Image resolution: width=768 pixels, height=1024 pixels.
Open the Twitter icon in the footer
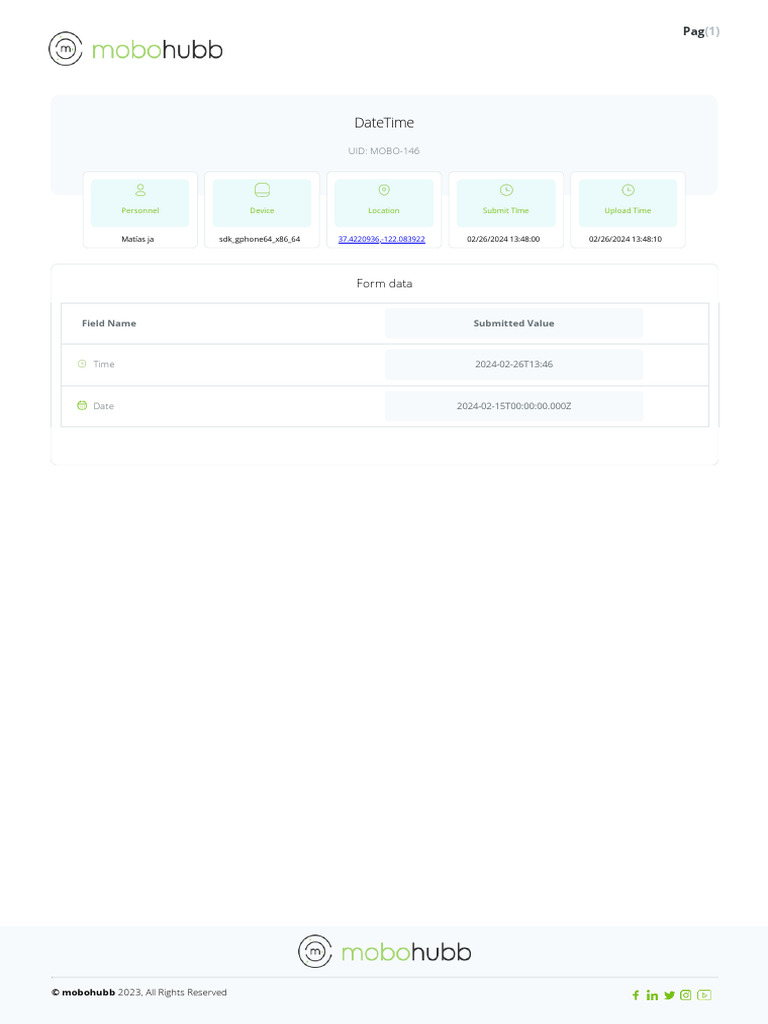669,995
